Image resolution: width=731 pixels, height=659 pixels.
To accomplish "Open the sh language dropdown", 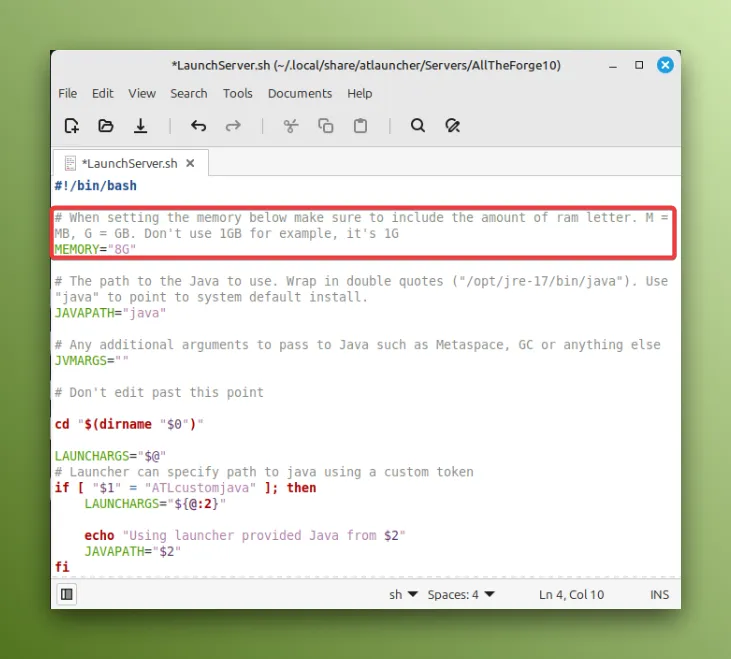I will pos(403,594).
